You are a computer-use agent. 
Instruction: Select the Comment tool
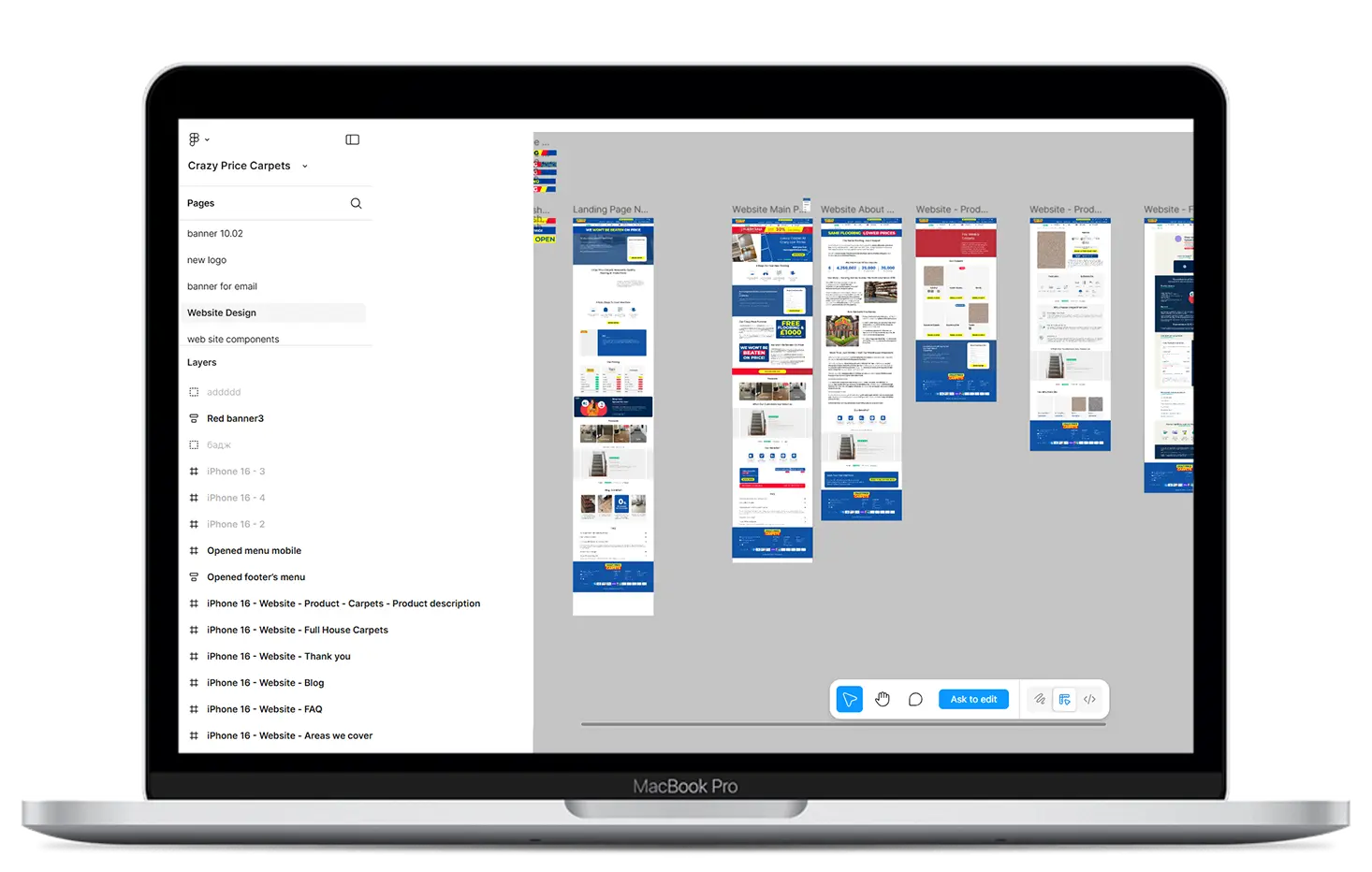(915, 699)
